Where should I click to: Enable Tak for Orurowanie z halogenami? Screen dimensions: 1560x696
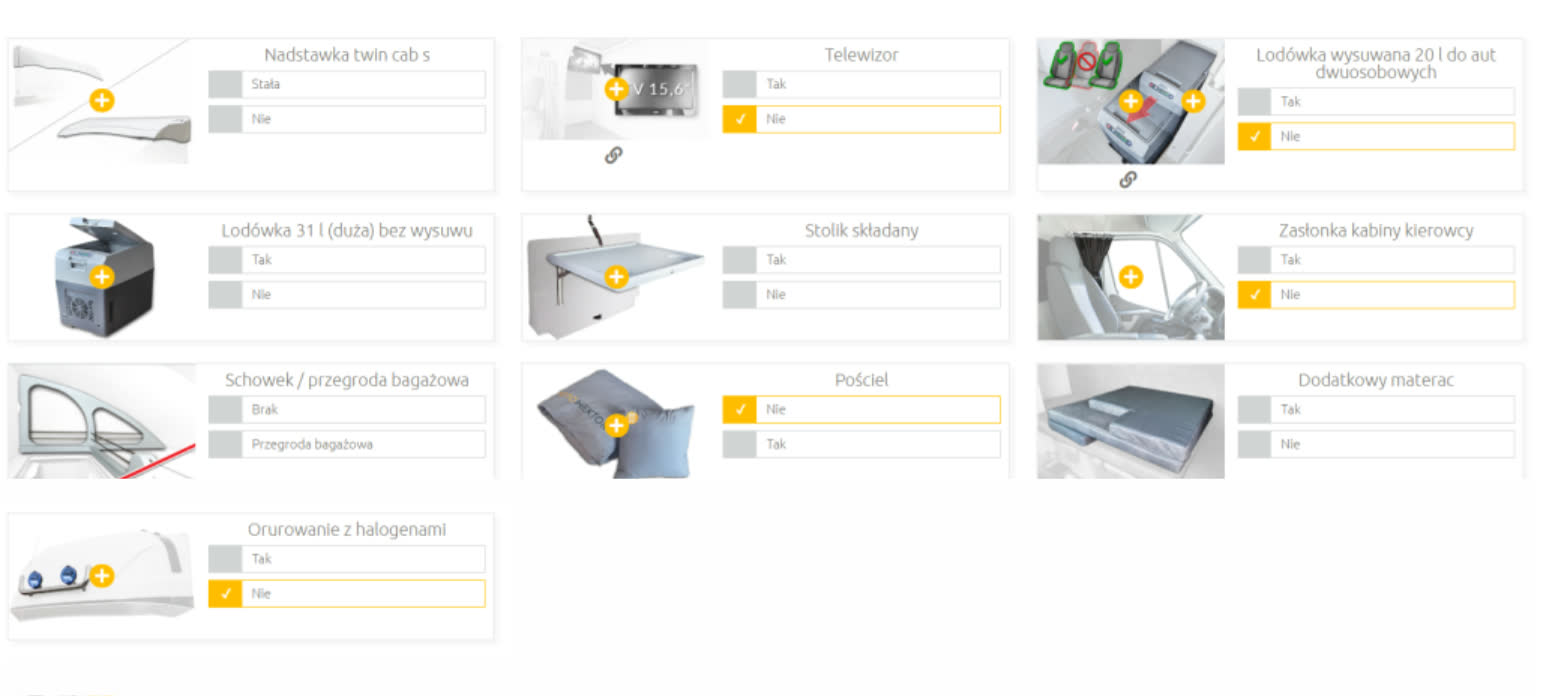[x=347, y=559]
